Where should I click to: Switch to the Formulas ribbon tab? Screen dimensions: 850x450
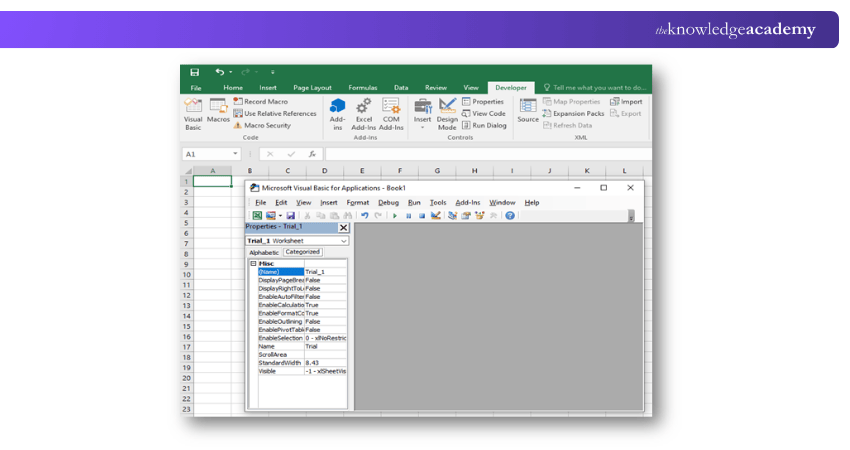point(362,88)
